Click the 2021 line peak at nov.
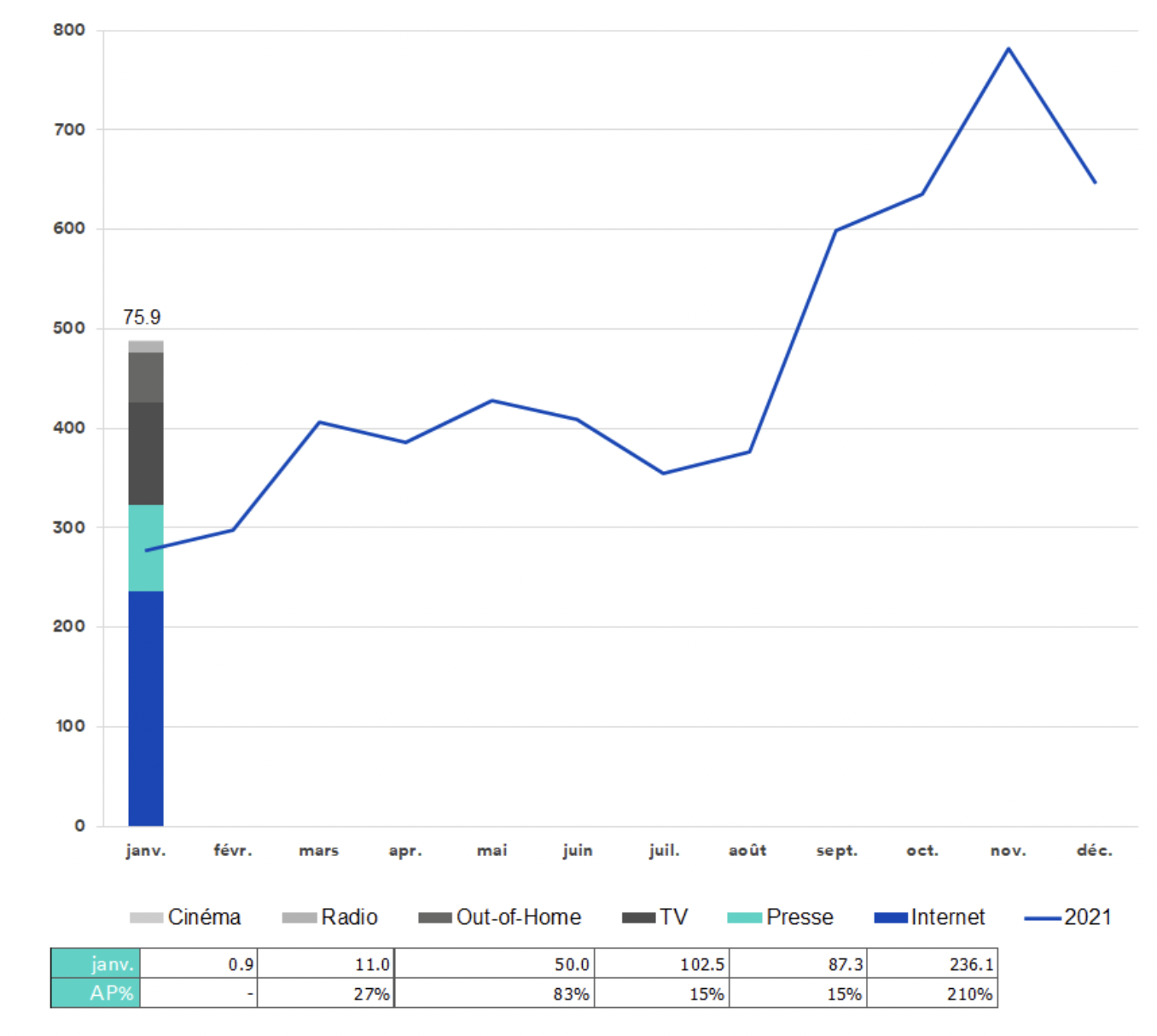Viewport: 1157px width, 1036px height. pyautogui.click(x=1009, y=49)
